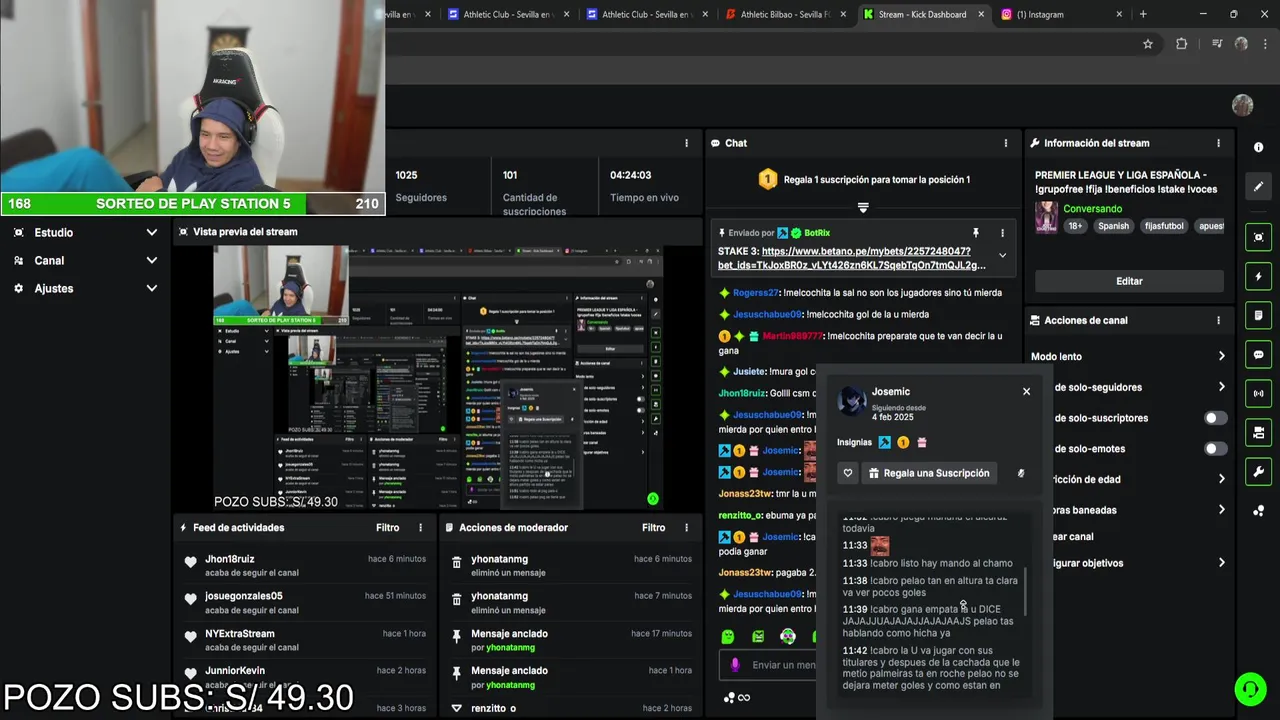Switch to Stream - Kick Dashboard tab
The height and width of the screenshot is (720, 1280).
pos(924,14)
